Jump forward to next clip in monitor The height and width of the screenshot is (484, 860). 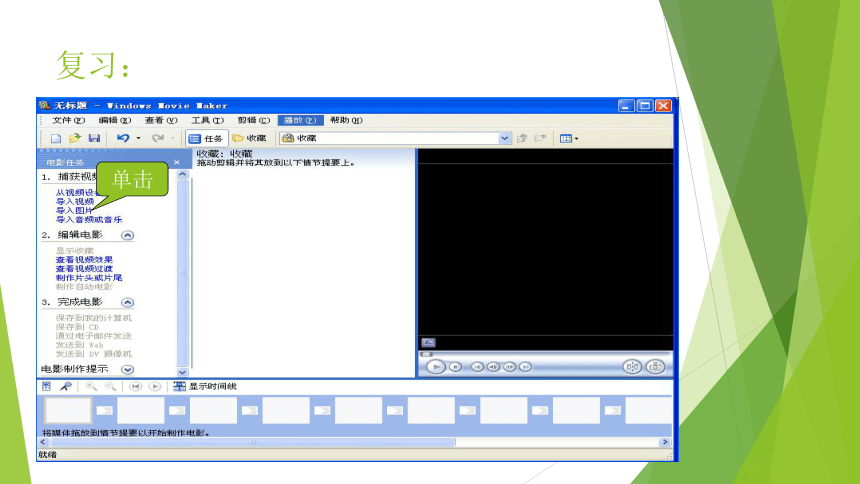(525, 367)
